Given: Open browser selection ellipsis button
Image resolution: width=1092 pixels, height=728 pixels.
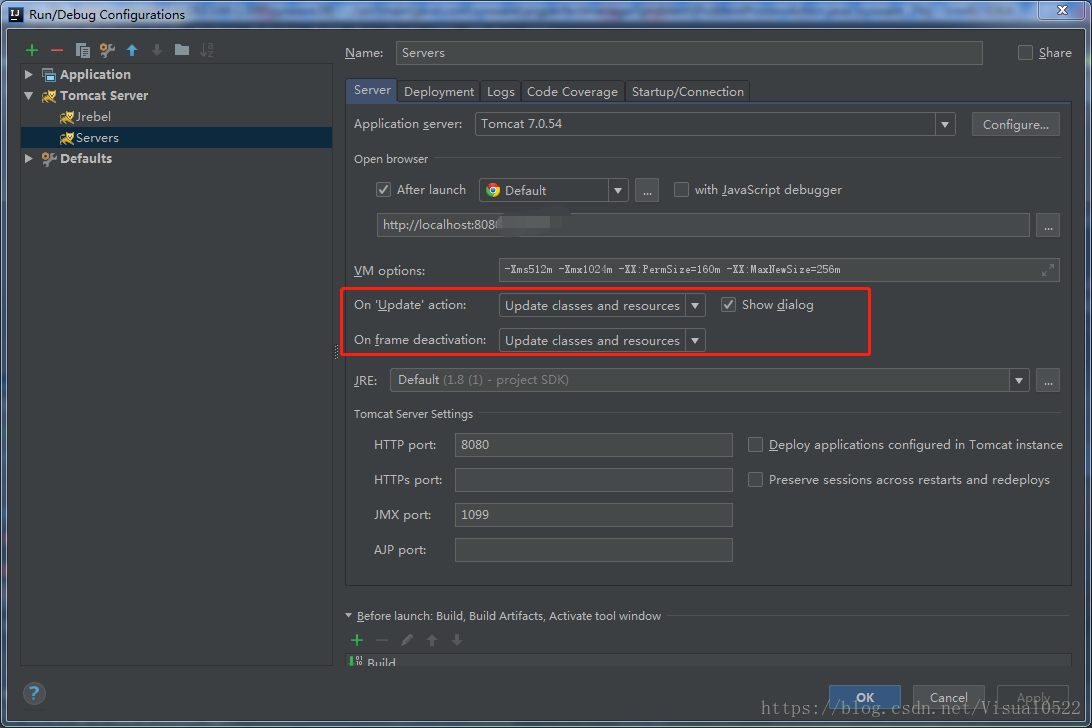Looking at the screenshot, I should click(647, 190).
